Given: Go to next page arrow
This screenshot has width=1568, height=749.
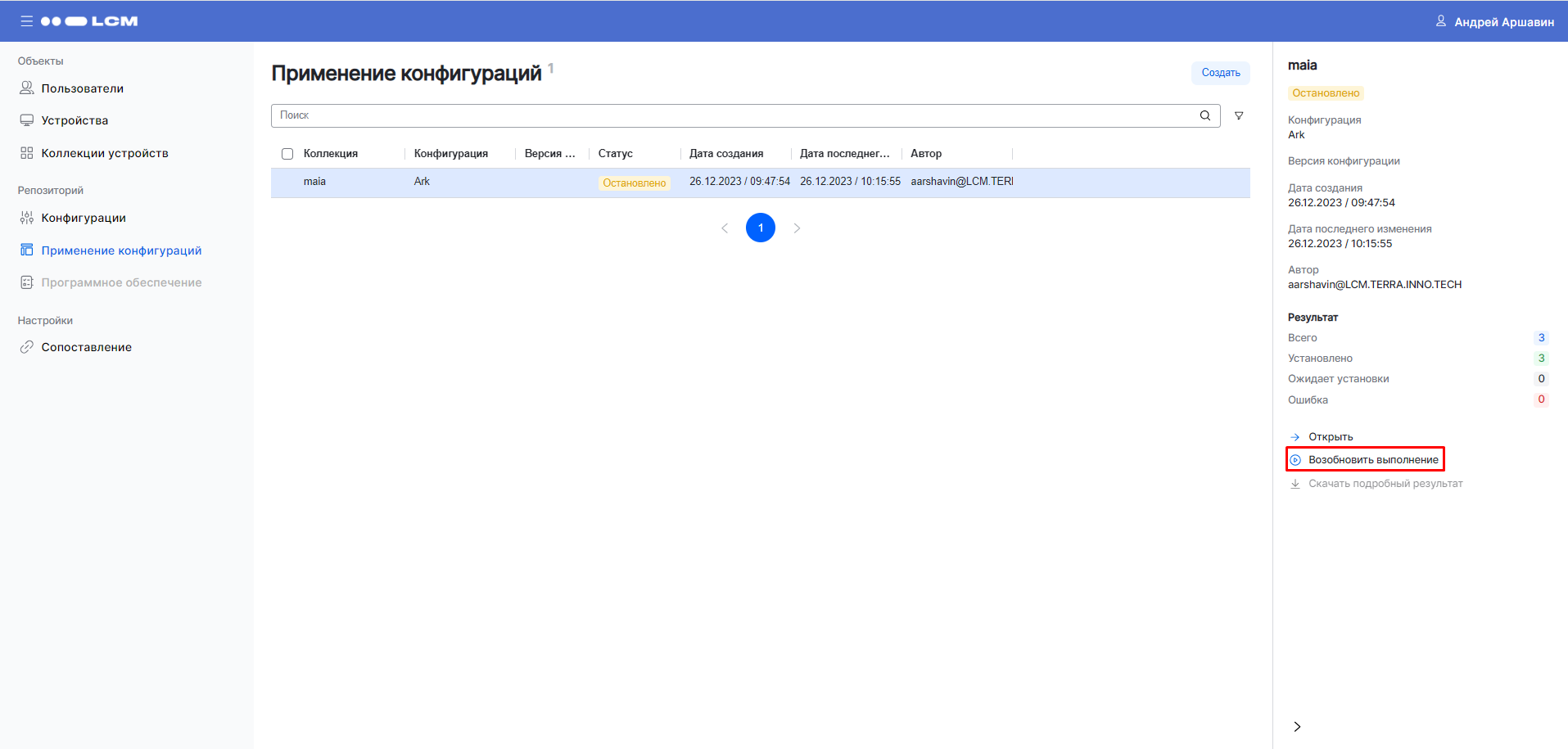Looking at the screenshot, I should [x=797, y=228].
